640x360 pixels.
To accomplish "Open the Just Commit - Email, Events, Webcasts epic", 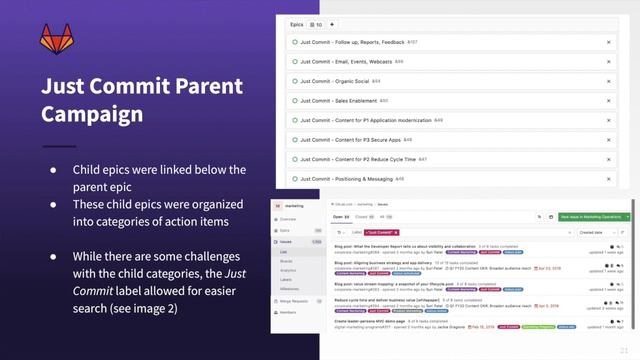I will (x=346, y=62).
